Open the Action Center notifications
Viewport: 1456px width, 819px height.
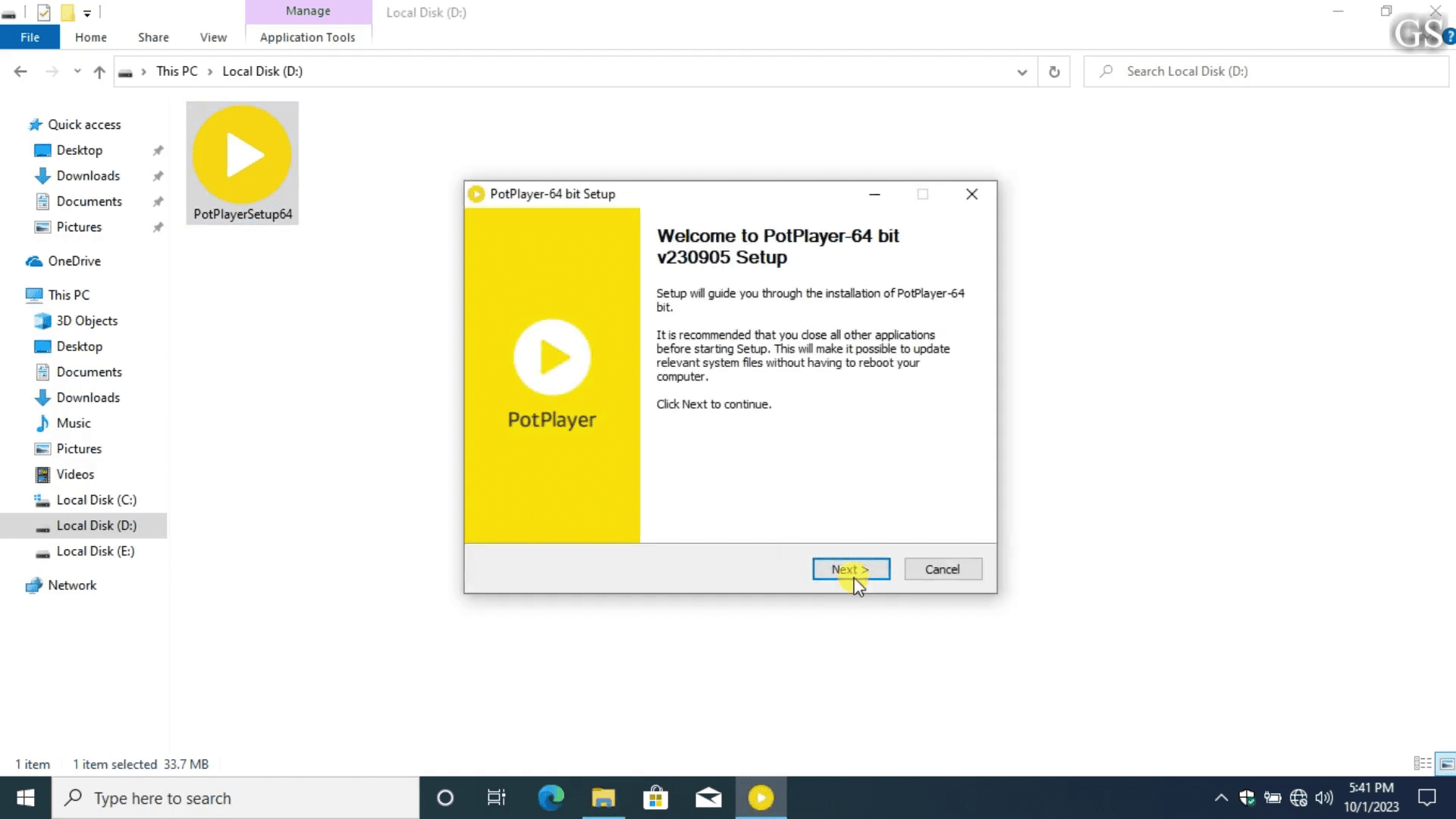(1427, 798)
